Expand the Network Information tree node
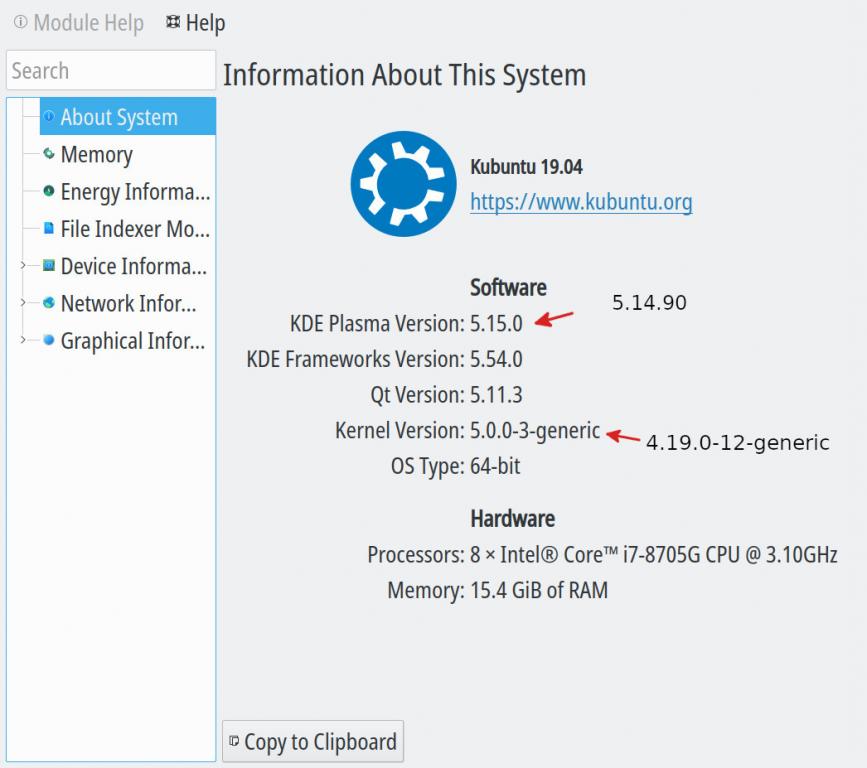The image size is (867, 768). [x=22, y=303]
